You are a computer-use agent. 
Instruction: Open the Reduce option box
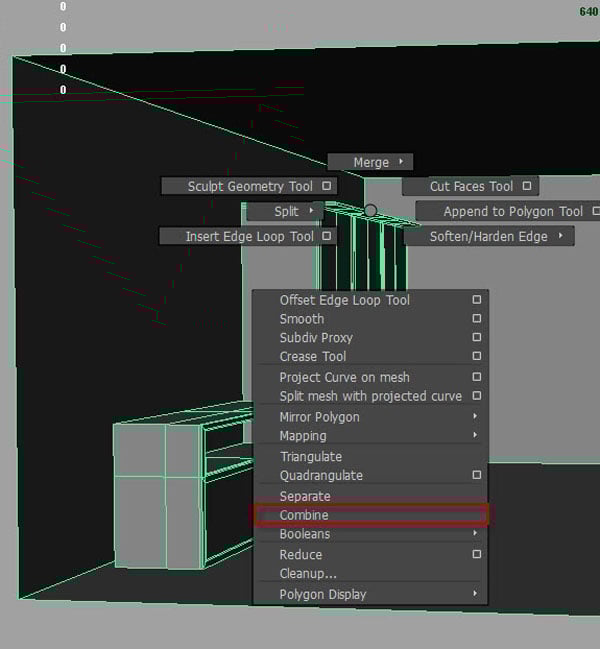pos(476,555)
